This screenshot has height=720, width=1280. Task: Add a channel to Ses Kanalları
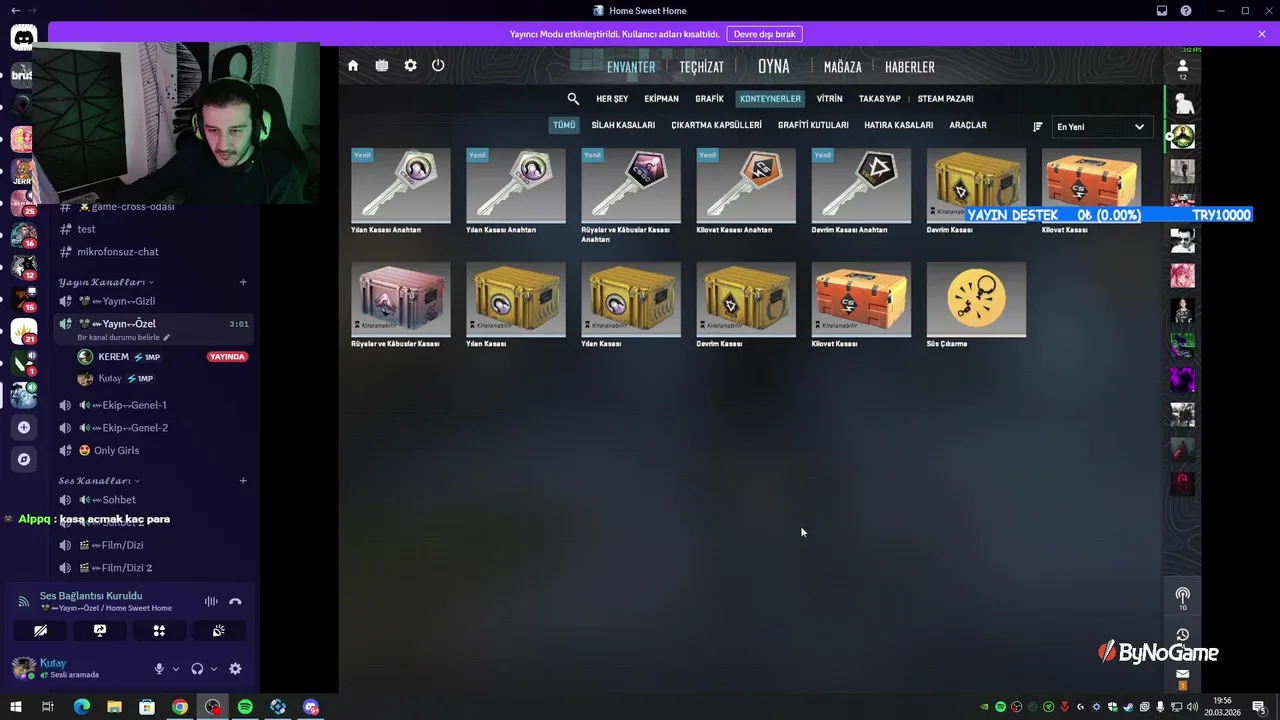pyautogui.click(x=243, y=481)
